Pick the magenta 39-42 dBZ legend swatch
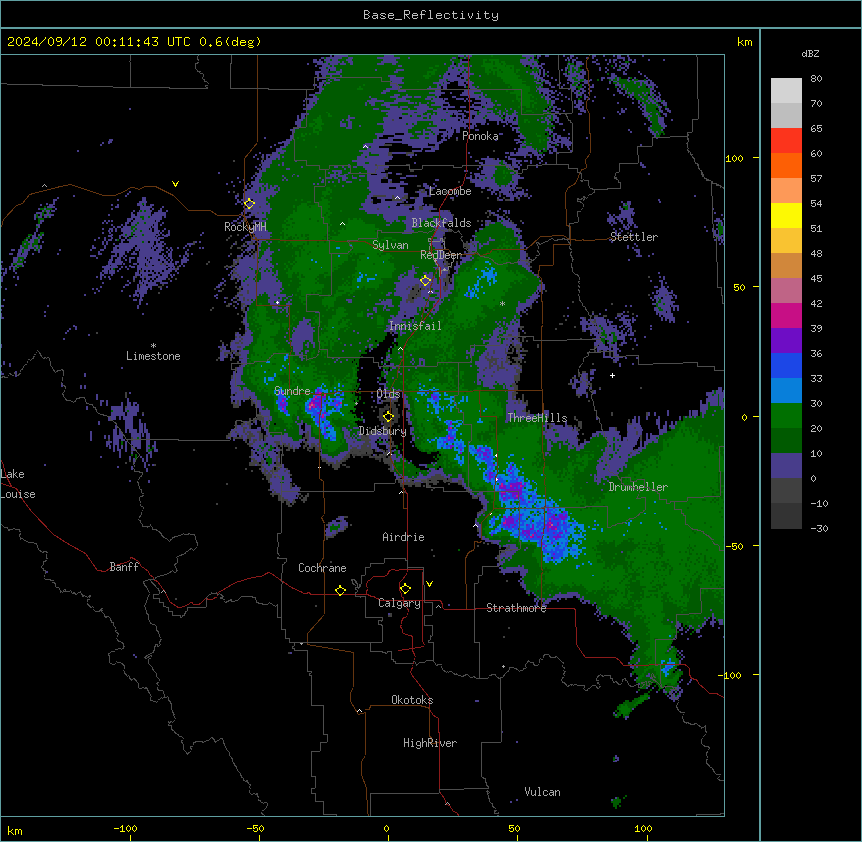 (x=786, y=315)
